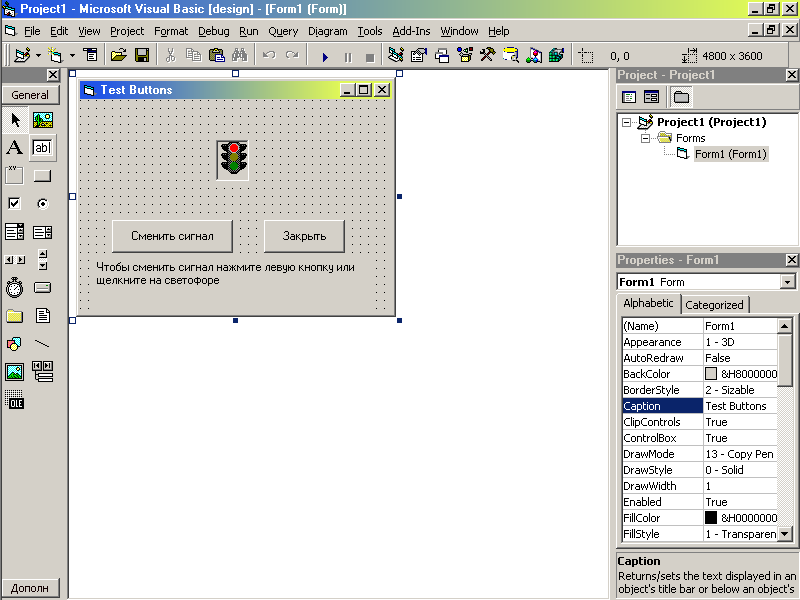Click the Save Project toolbar icon
800x600 pixels.
coord(142,55)
